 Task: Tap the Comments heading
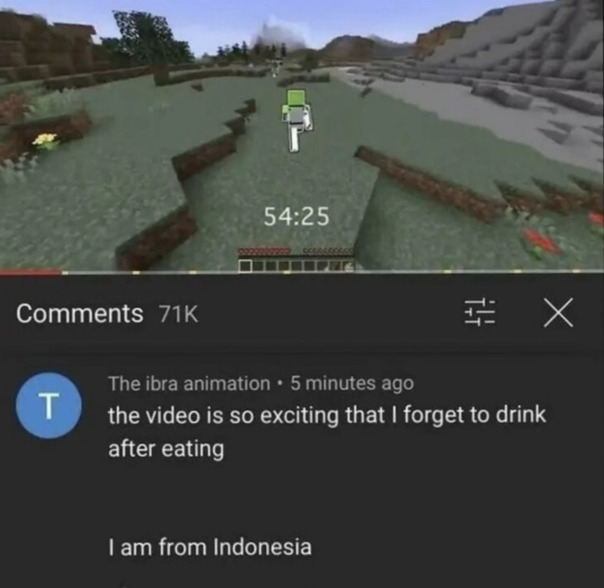[x=80, y=313]
